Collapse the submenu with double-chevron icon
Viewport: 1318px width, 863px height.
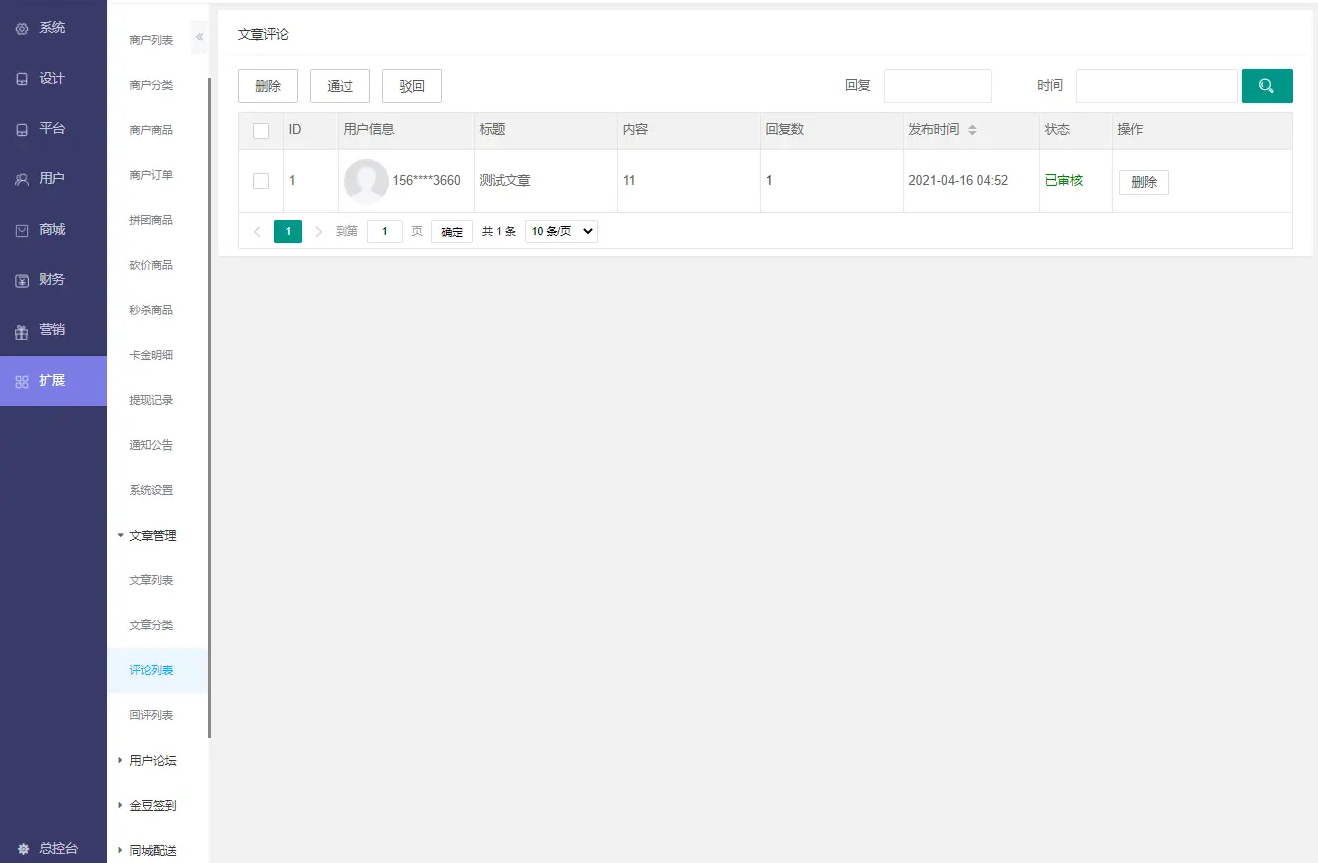(x=199, y=37)
